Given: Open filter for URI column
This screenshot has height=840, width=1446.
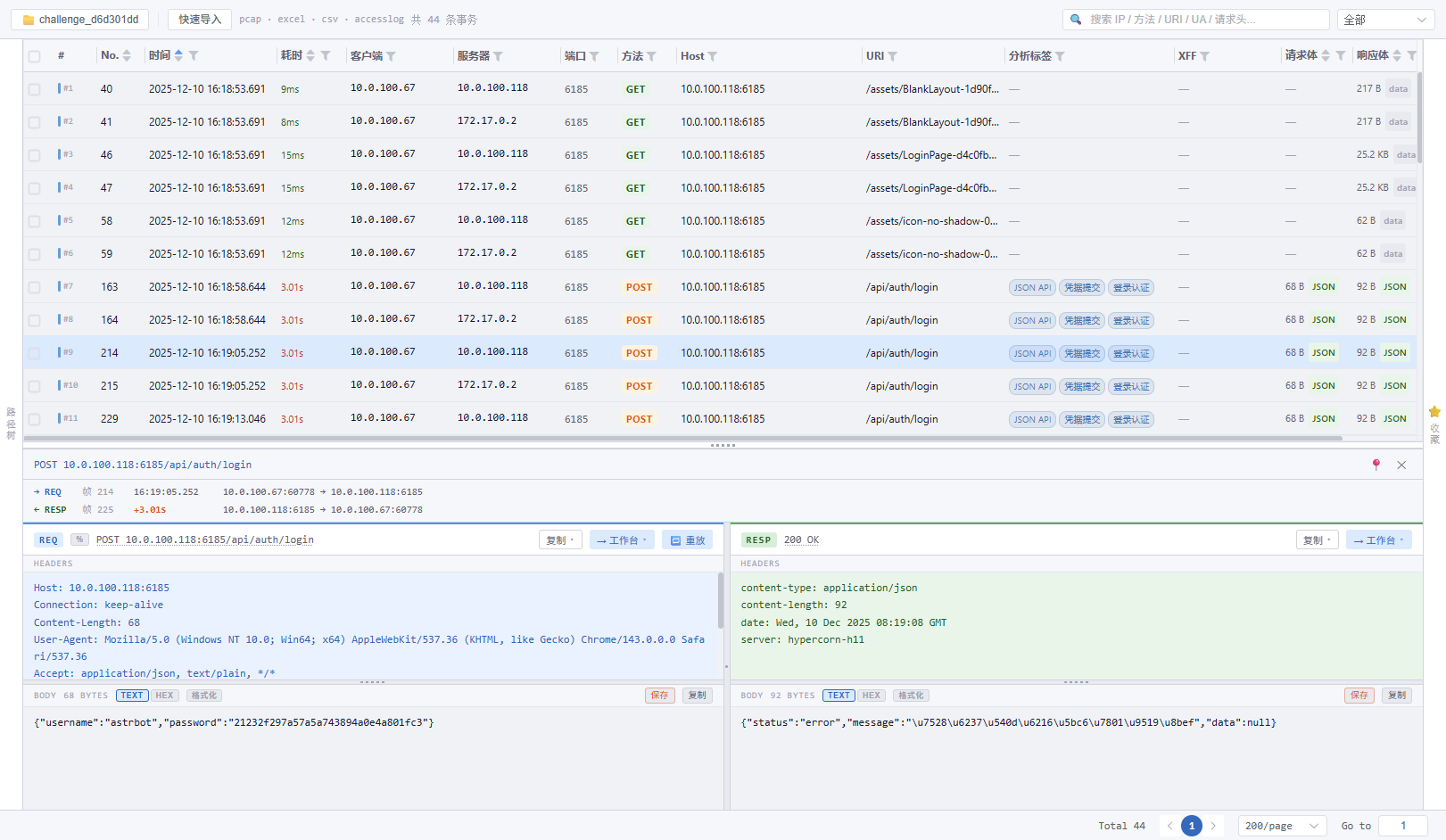Looking at the screenshot, I should pos(892,56).
